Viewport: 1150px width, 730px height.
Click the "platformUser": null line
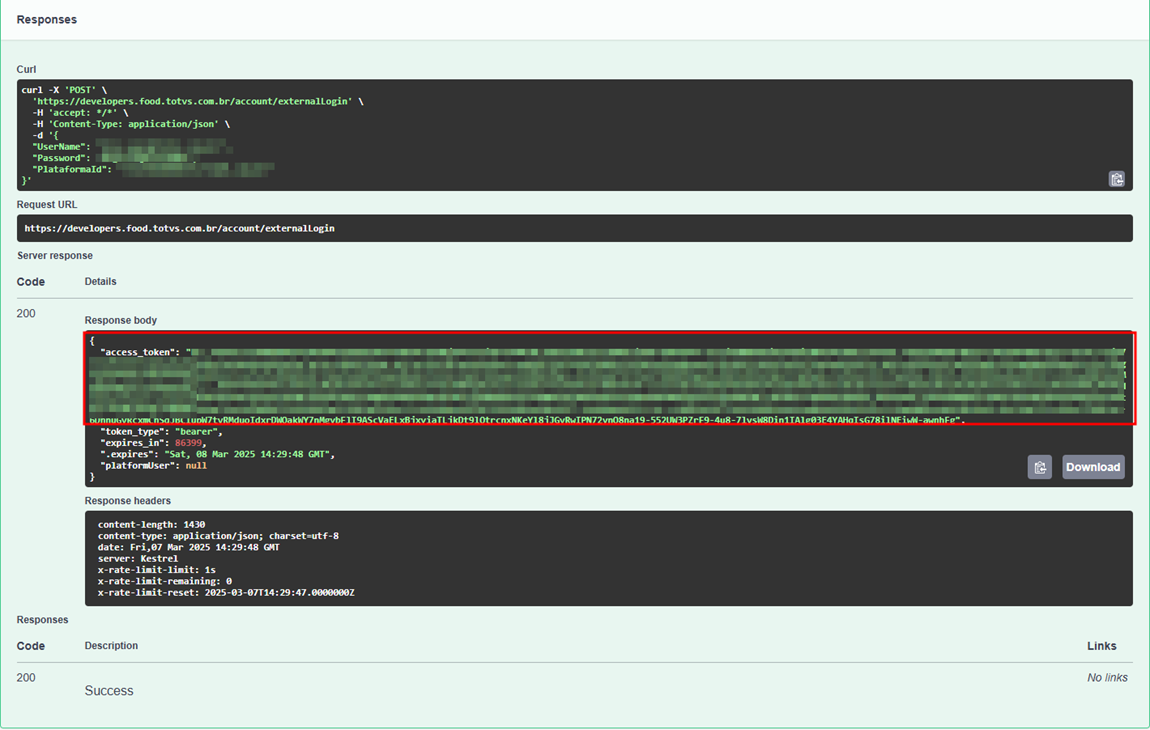(153, 466)
